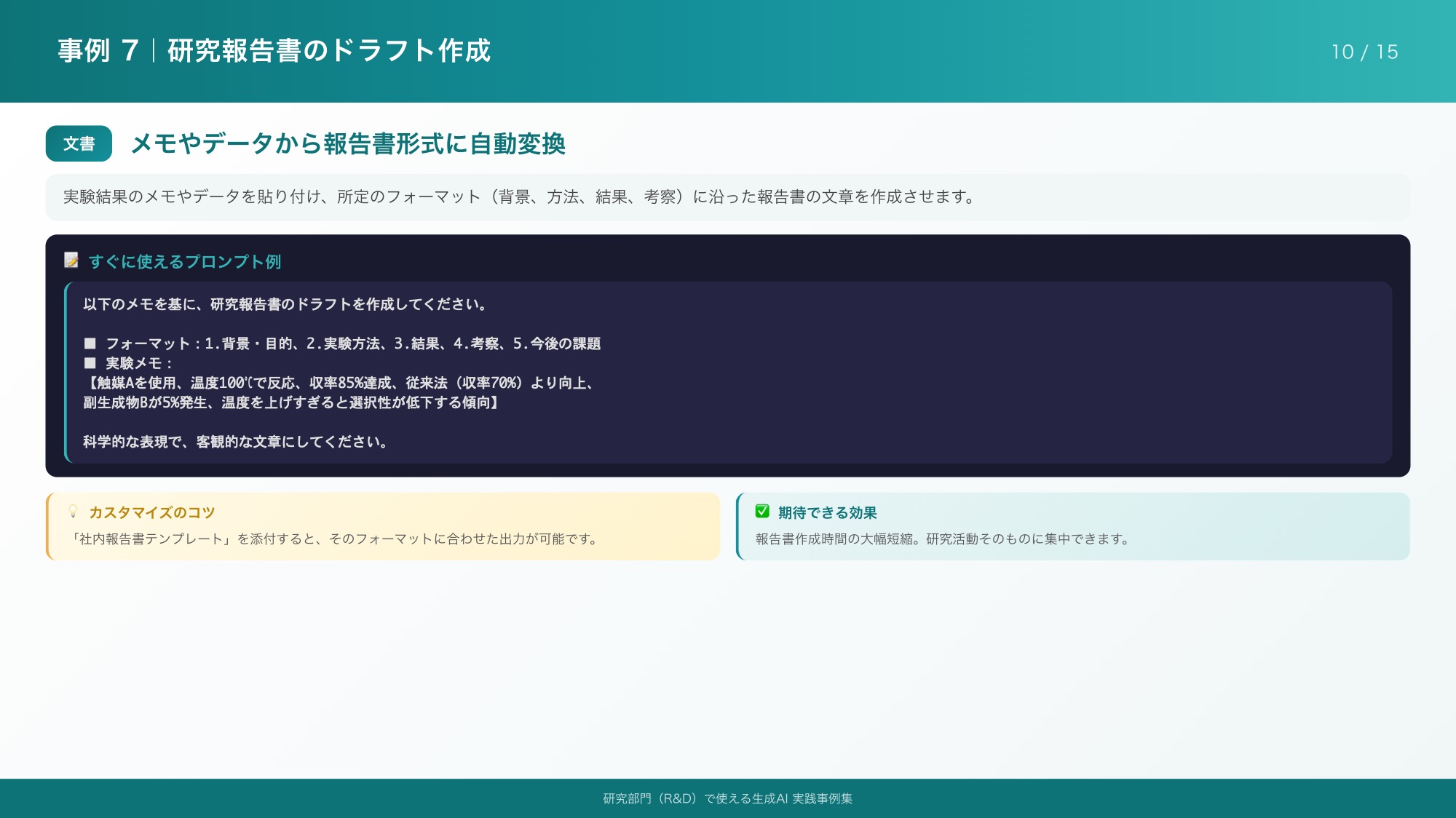This screenshot has width=1456, height=818.
Task: Click the heading すぐに使えるプロンプト例
Action: (x=185, y=261)
